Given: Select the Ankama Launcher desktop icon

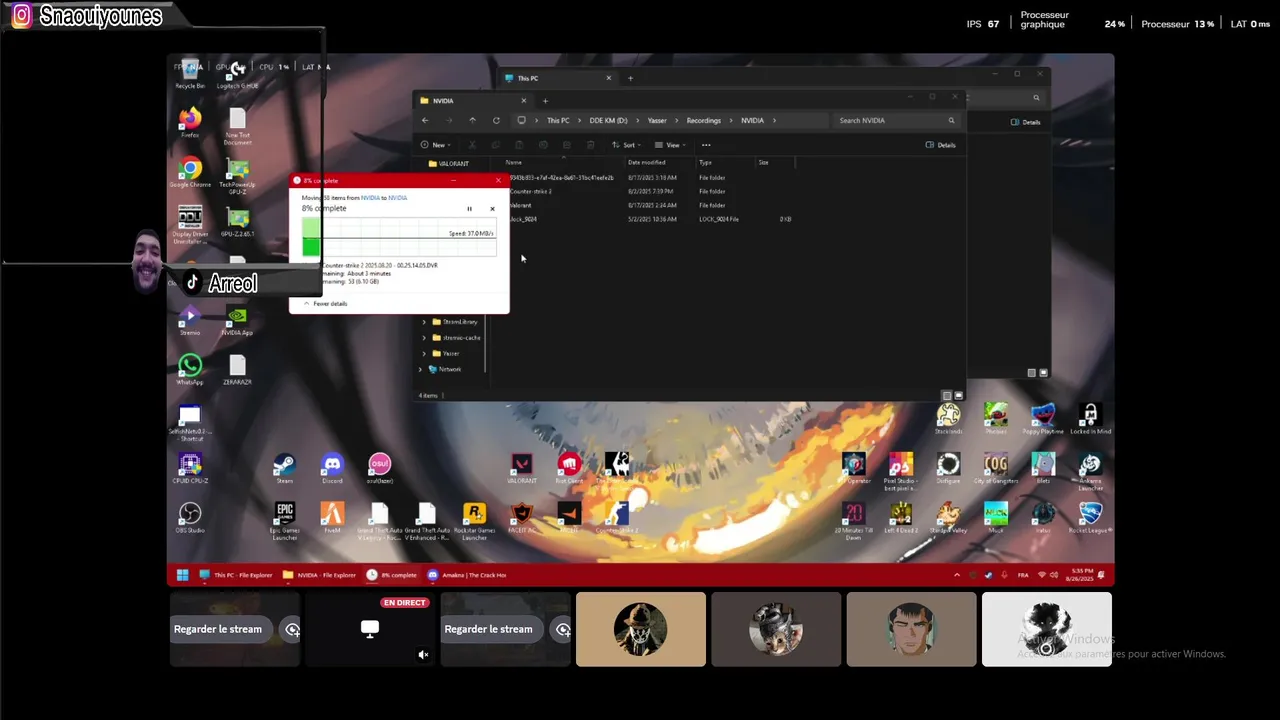Looking at the screenshot, I should [1090, 469].
